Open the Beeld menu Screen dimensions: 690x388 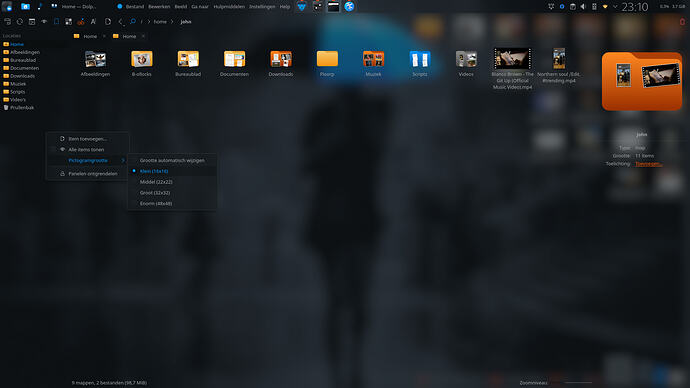181,7
